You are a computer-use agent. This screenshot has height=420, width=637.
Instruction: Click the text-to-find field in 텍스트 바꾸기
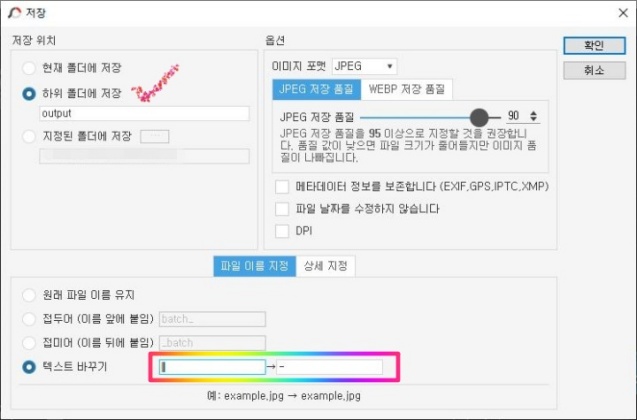[212, 367]
